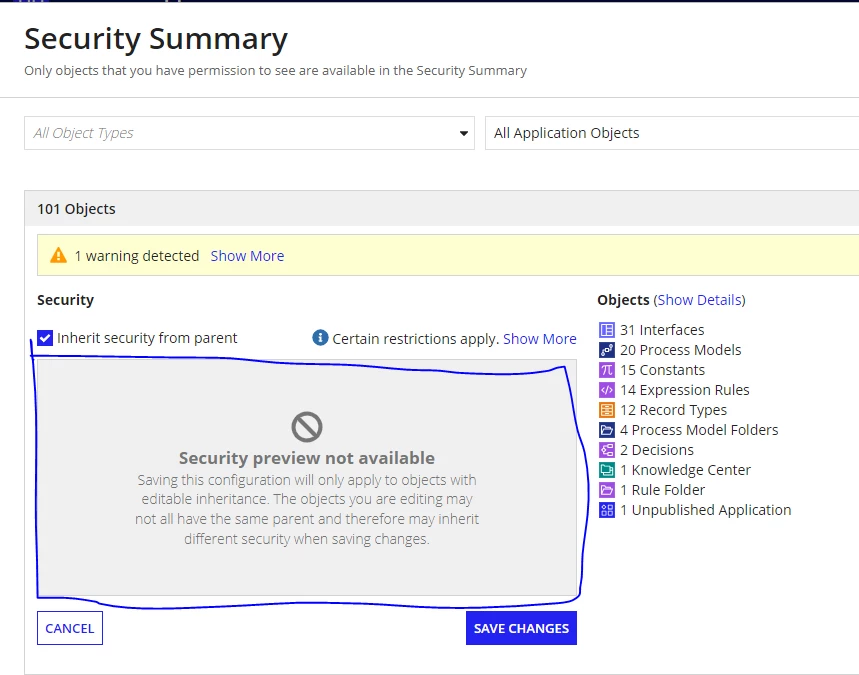The width and height of the screenshot is (859, 675).
Task: Open the All Object Types dropdown
Action: pos(249,133)
